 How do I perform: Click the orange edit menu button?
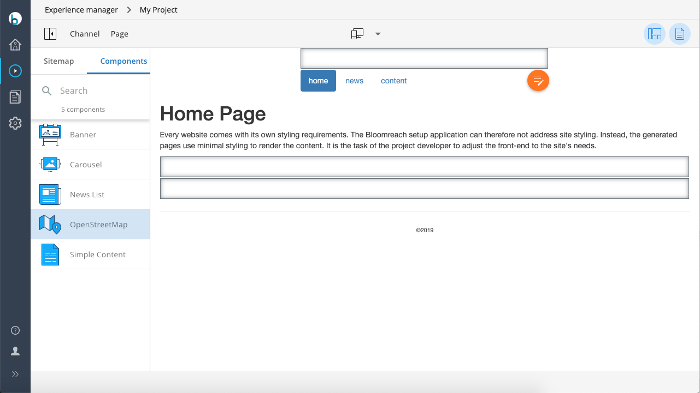point(538,81)
